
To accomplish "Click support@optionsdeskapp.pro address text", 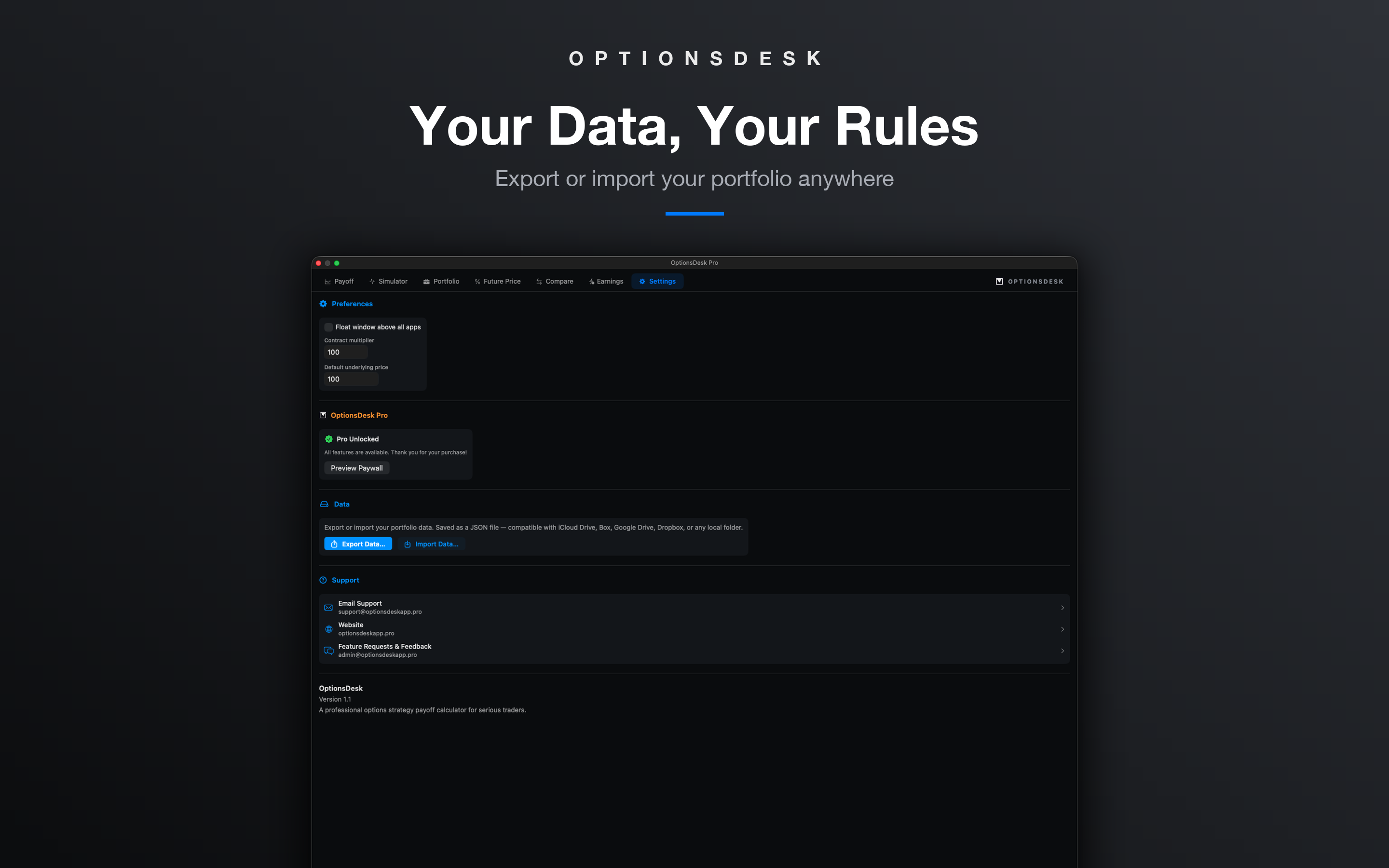I will 380,612.
